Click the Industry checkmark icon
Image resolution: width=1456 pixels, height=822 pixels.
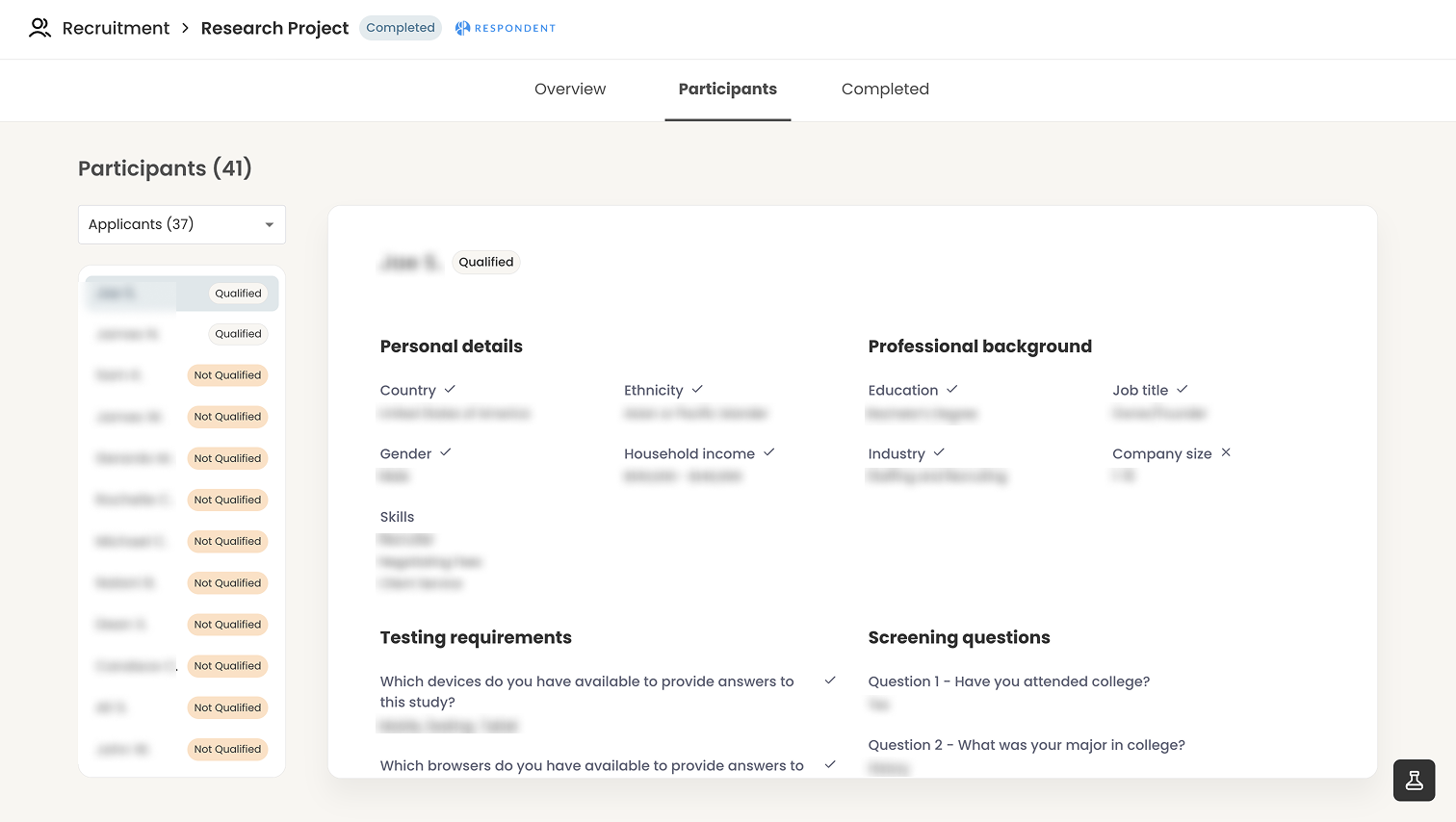[x=939, y=452]
